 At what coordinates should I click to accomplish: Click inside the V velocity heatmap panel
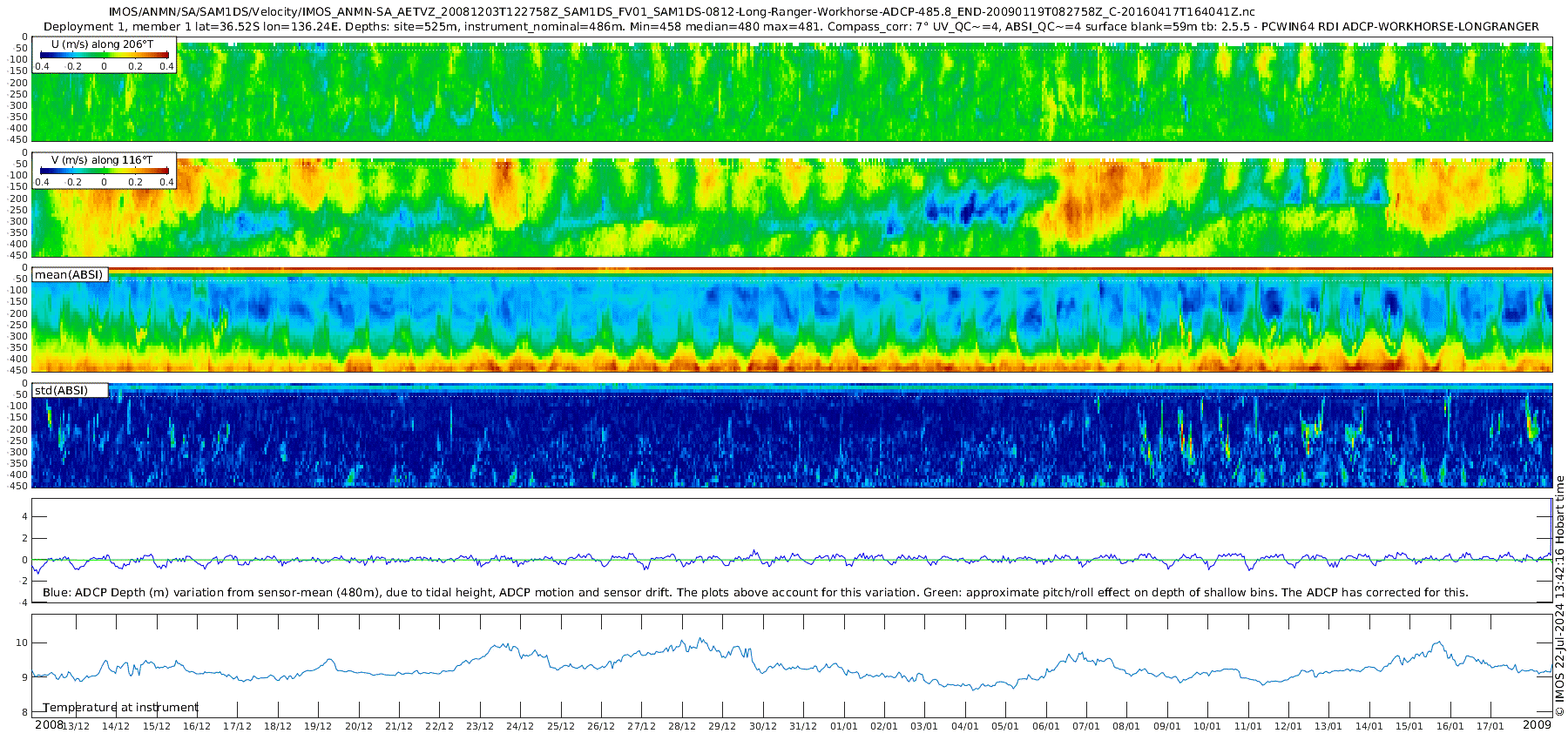pos(792,205)
